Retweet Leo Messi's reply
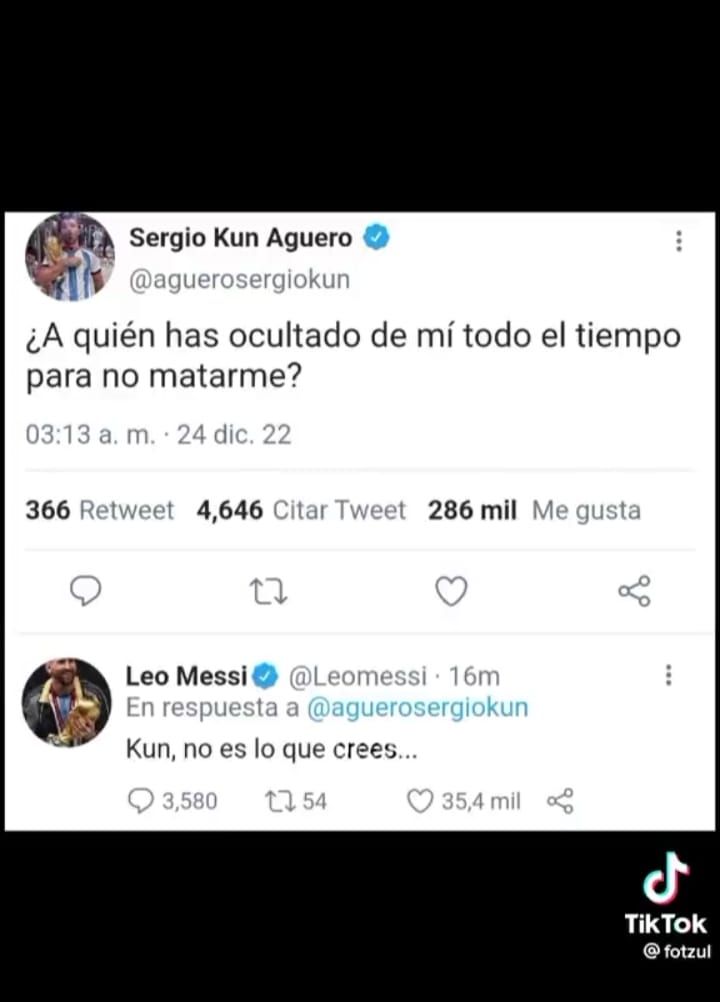 coord(275,801)
